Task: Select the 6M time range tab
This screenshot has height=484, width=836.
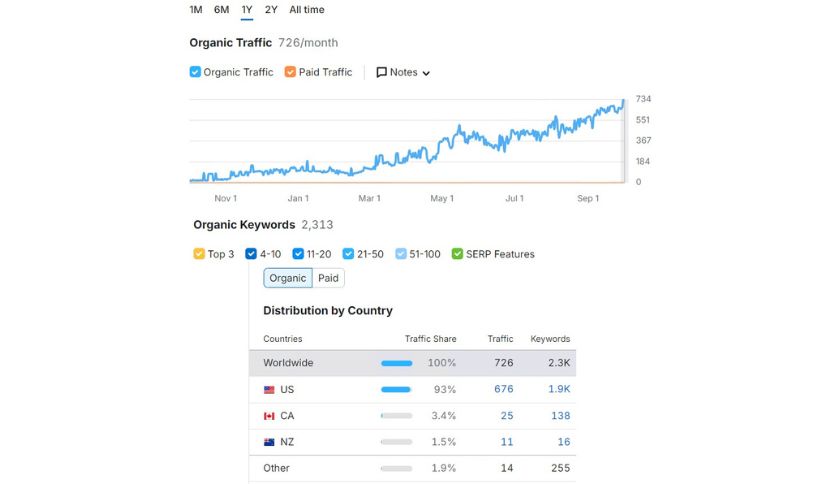Action: click(x=221, y=10)
